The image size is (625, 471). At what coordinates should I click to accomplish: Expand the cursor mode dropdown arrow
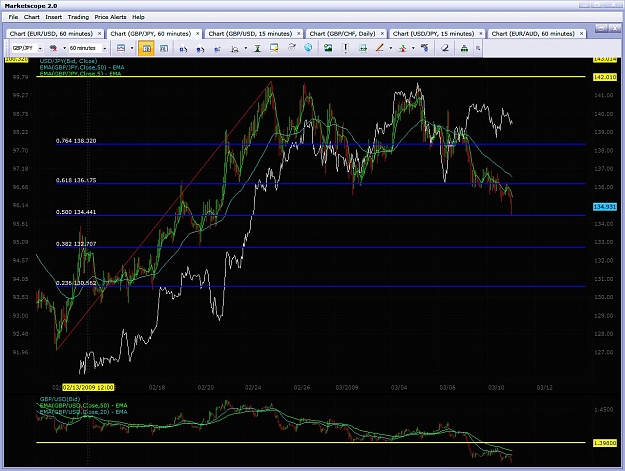click(x=246, y=48)
